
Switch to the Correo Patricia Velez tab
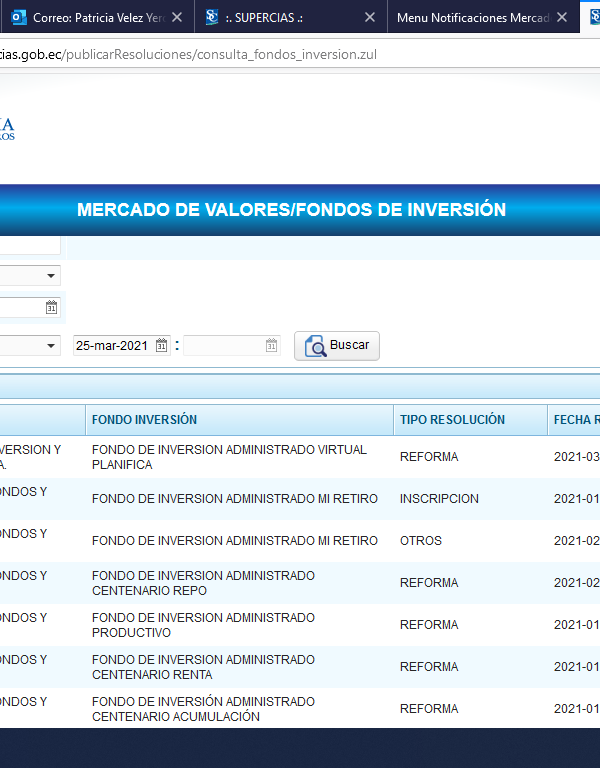click(x=95, y=18)
